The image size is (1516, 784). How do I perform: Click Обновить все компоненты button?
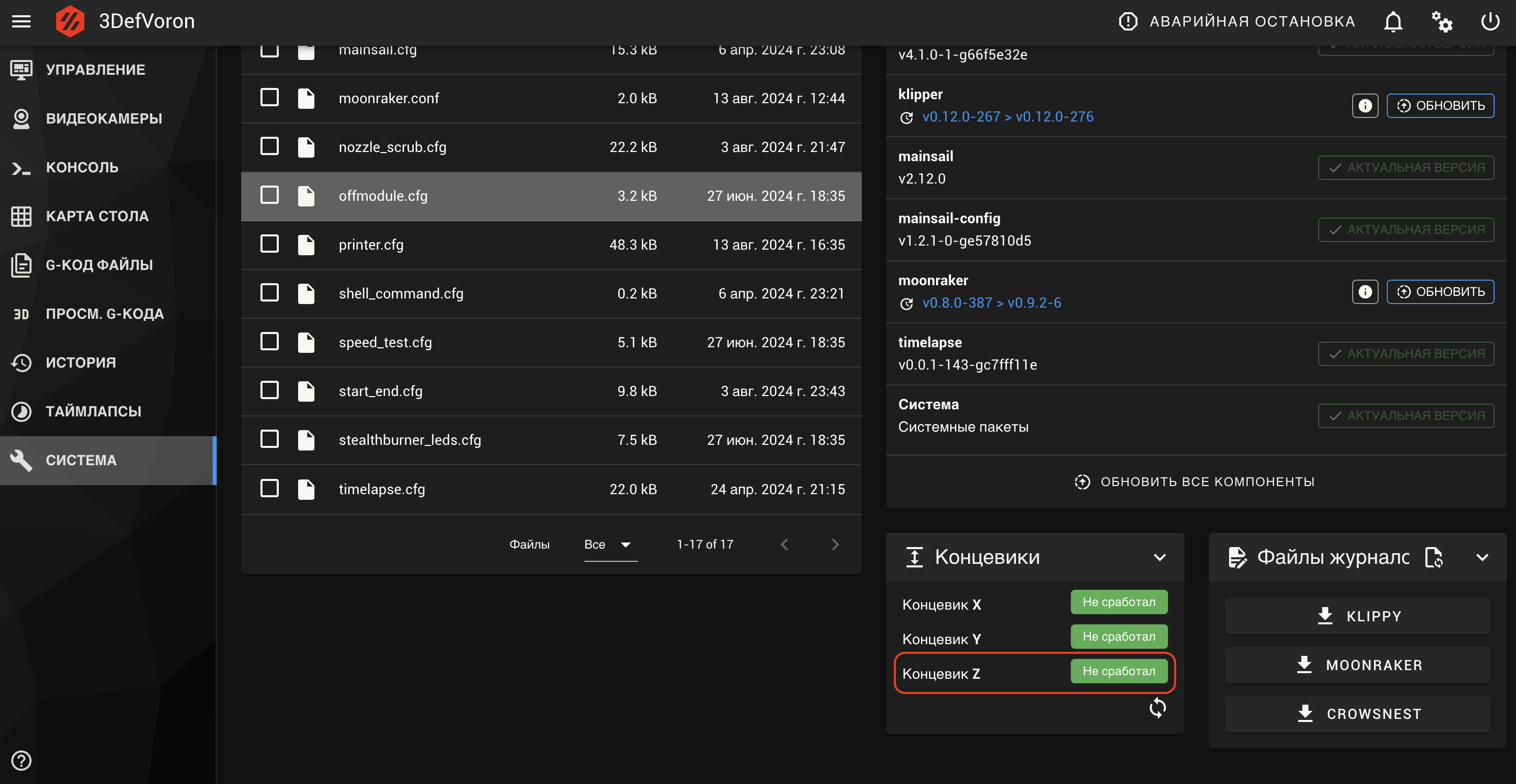[x=1196, y=481]
